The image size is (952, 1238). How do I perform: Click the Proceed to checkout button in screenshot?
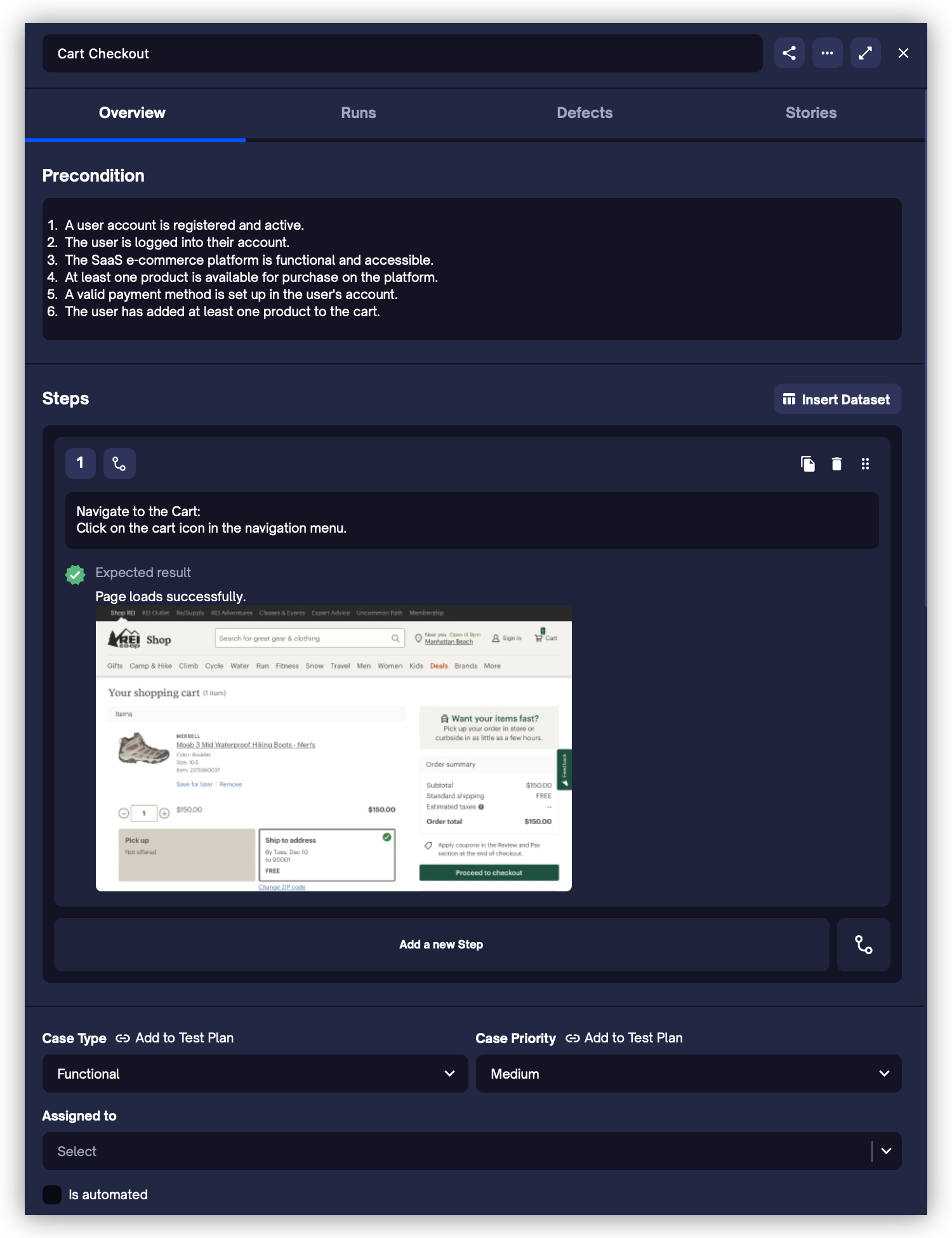point(489,872)
